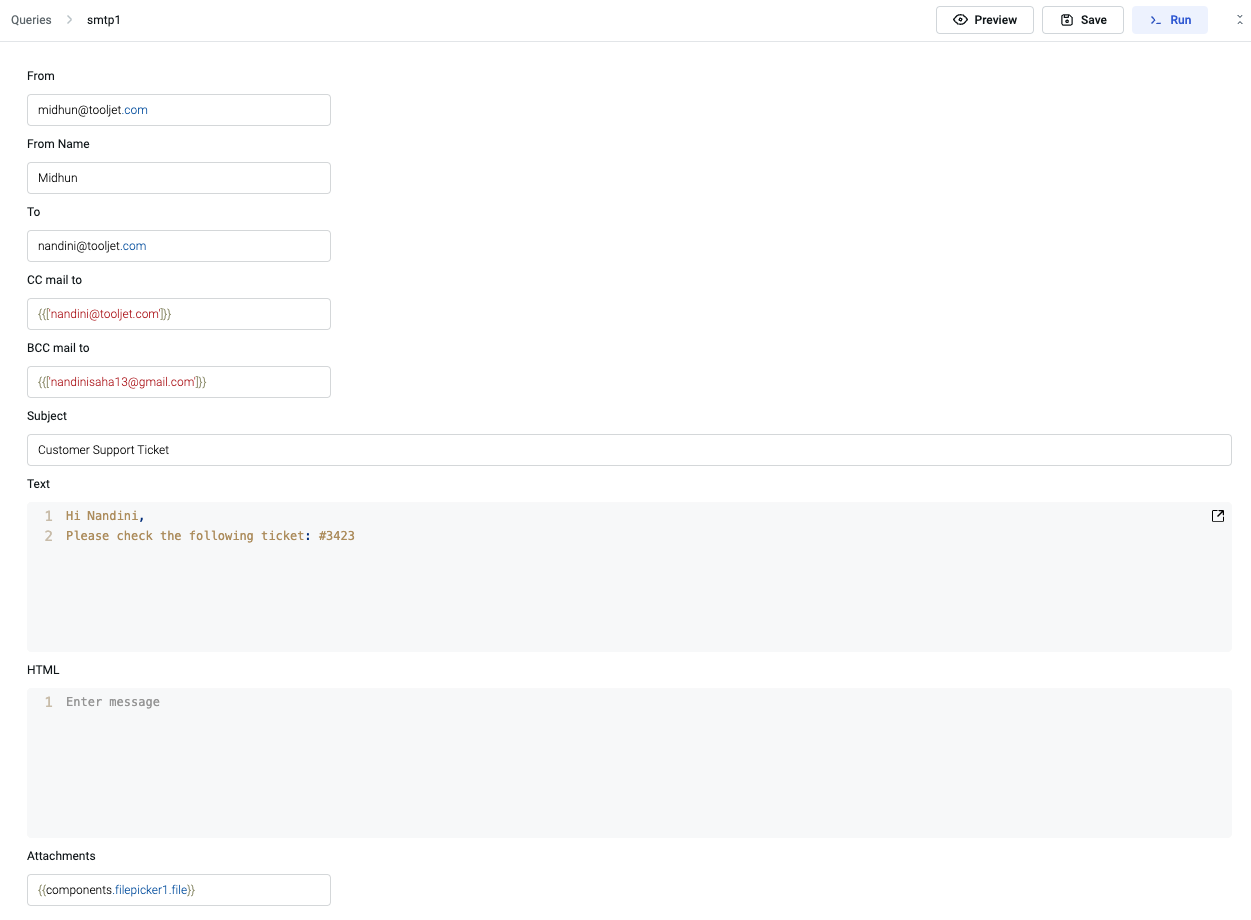
Task: Collapse the query editor panel
Action: (1239, 20)
